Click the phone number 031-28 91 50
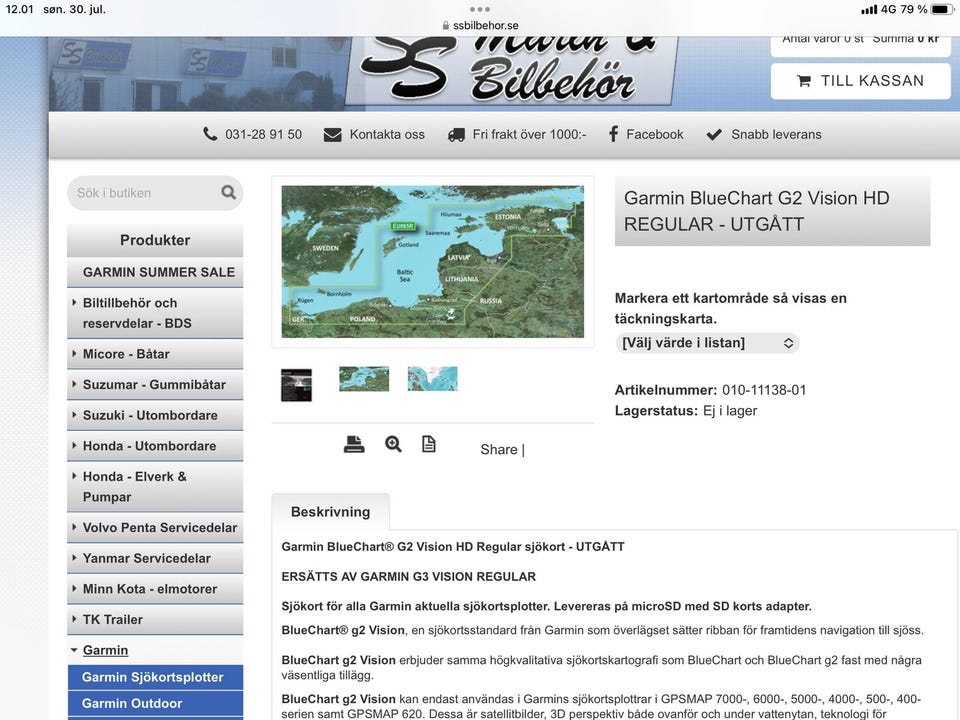 [x=263, y=135]
